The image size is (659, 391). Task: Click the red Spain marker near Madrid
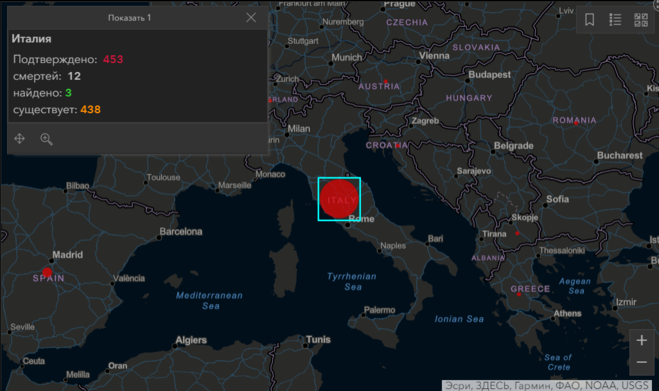pos(47,272)
